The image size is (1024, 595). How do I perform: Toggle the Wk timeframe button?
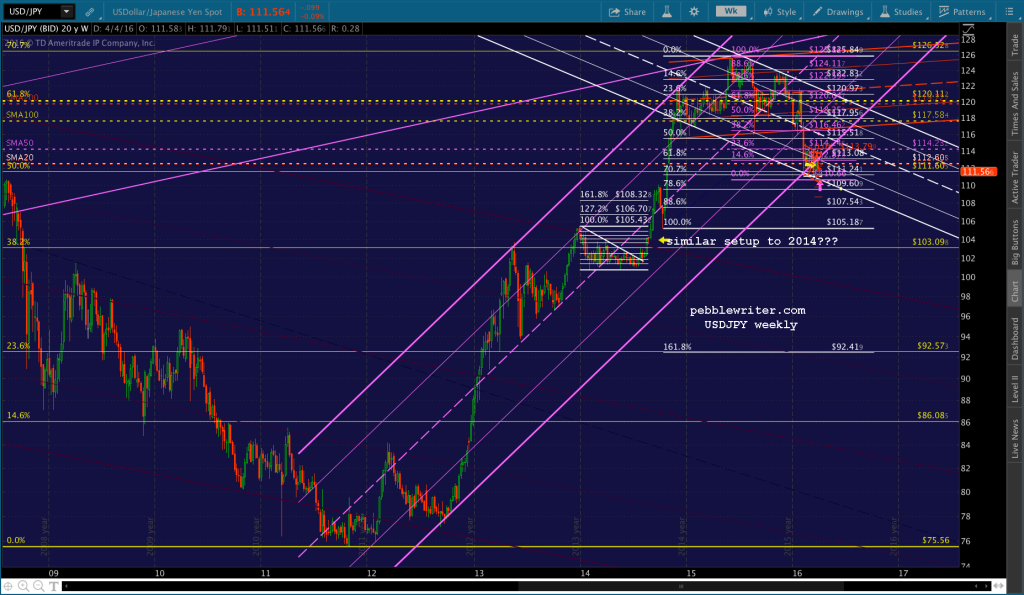tap(731, 12)
